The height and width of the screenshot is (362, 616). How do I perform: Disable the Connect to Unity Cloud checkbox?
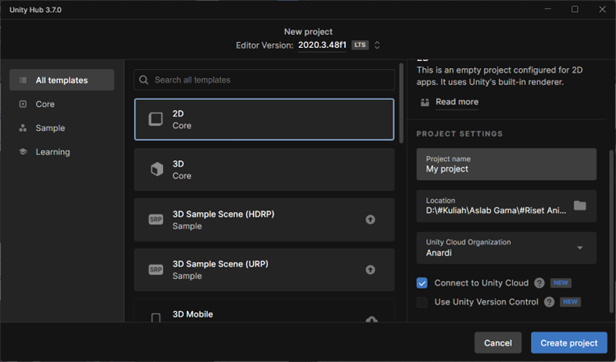pyautogui.click(x=422, y=283)
